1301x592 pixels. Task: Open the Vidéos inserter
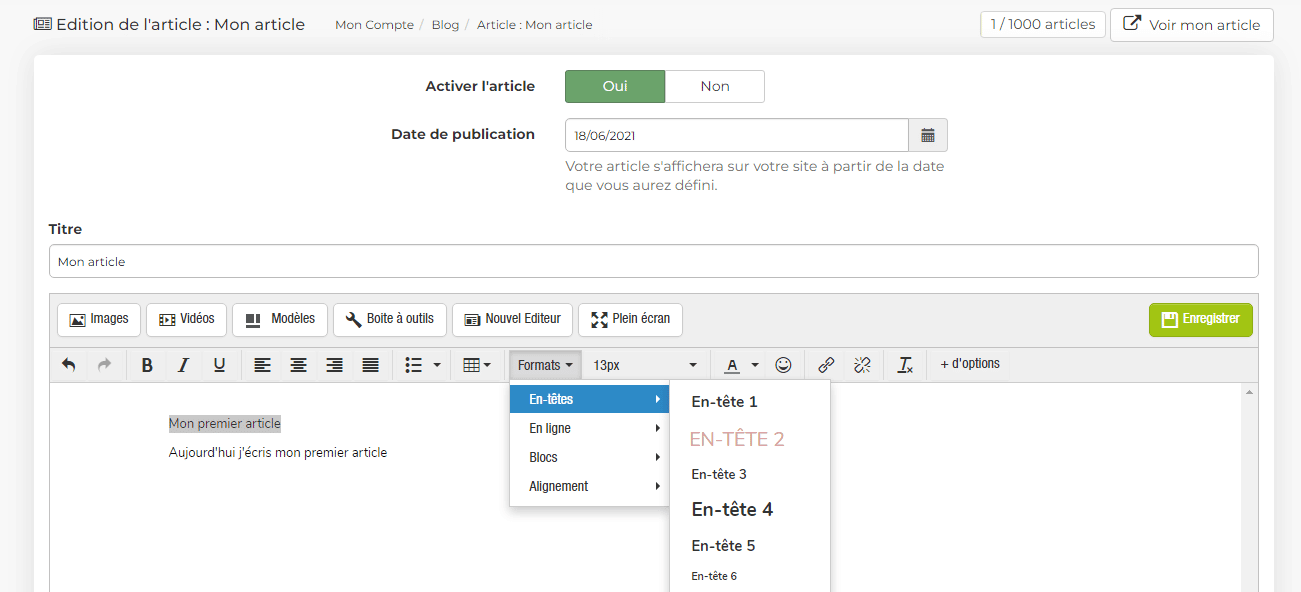187,319
